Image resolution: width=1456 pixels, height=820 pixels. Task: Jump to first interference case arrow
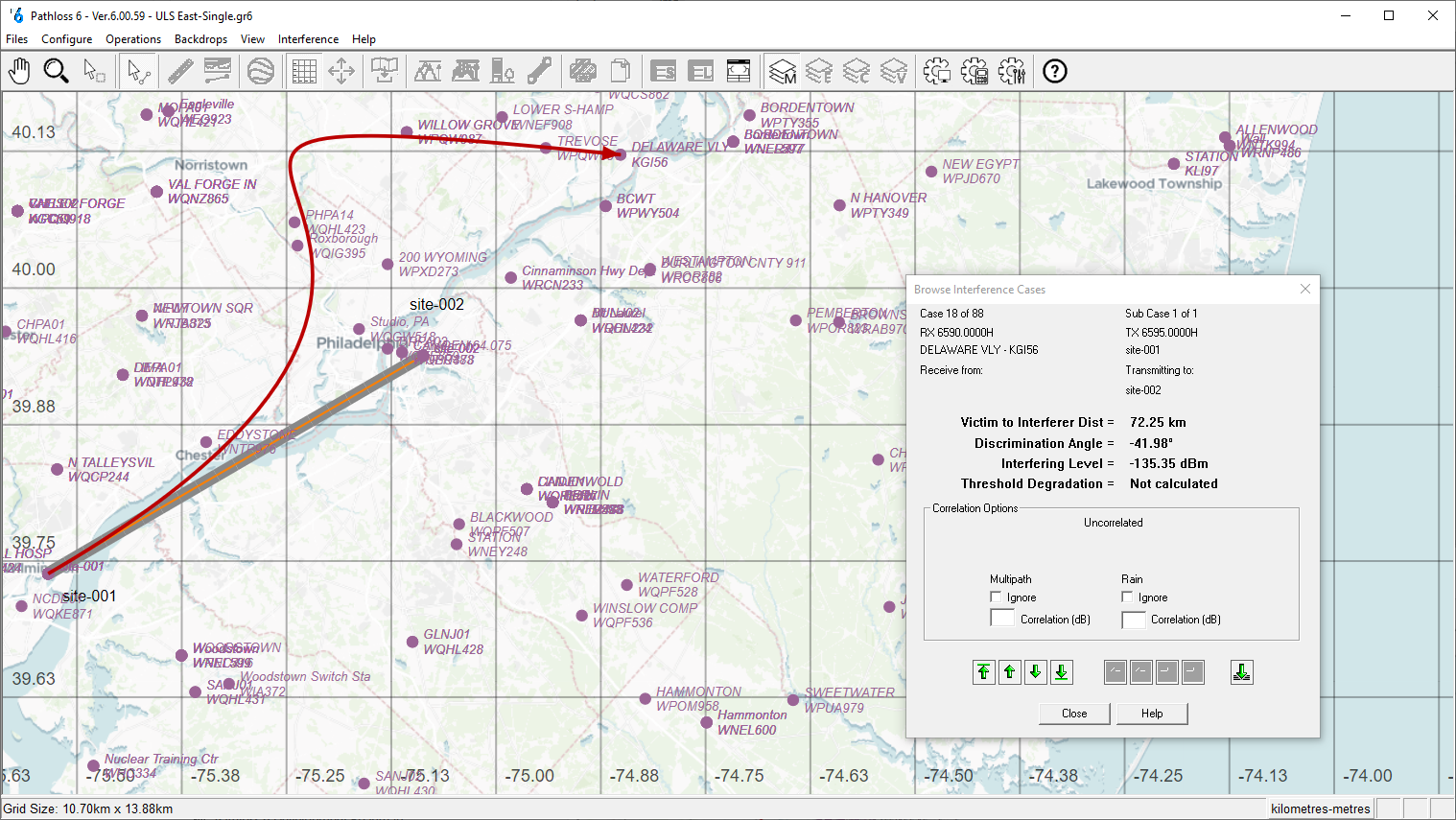coord(983,672)
